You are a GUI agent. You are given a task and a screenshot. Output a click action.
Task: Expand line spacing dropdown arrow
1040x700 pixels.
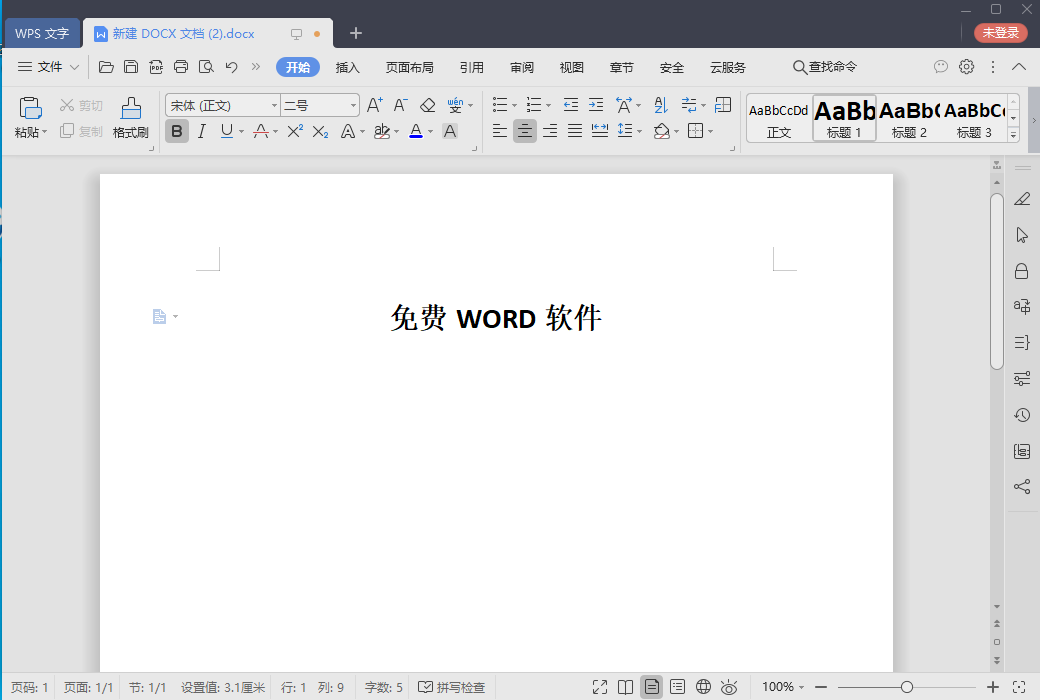pyautogui.click(x=639, y=131)
